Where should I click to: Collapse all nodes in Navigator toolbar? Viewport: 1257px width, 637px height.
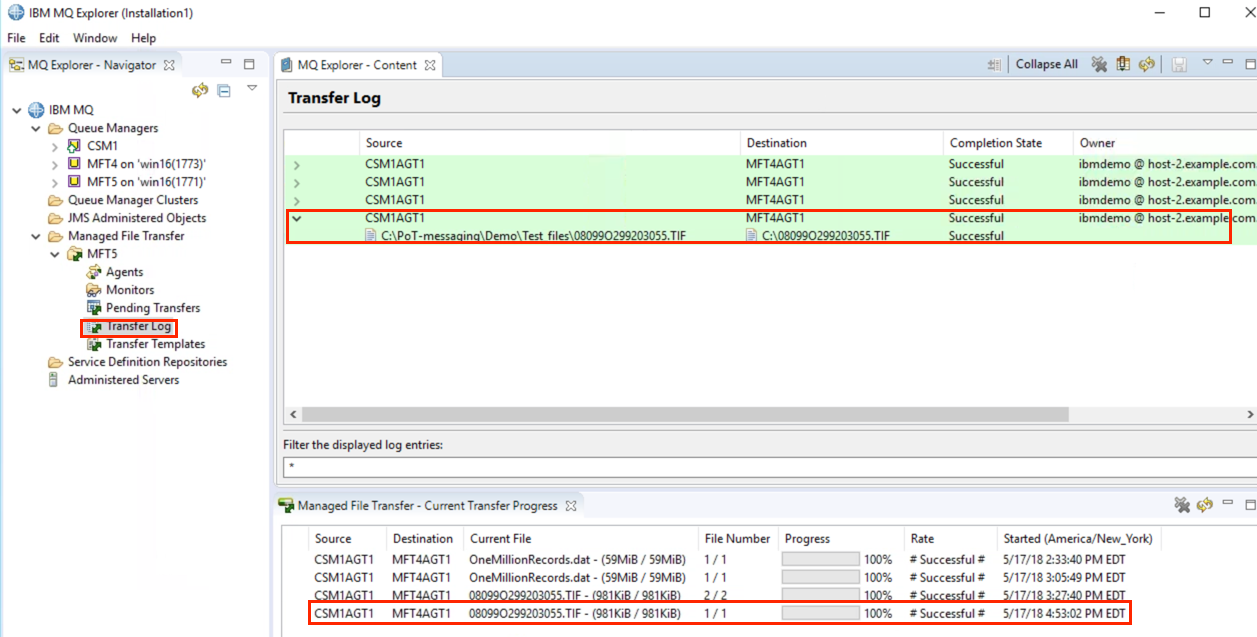224,91
